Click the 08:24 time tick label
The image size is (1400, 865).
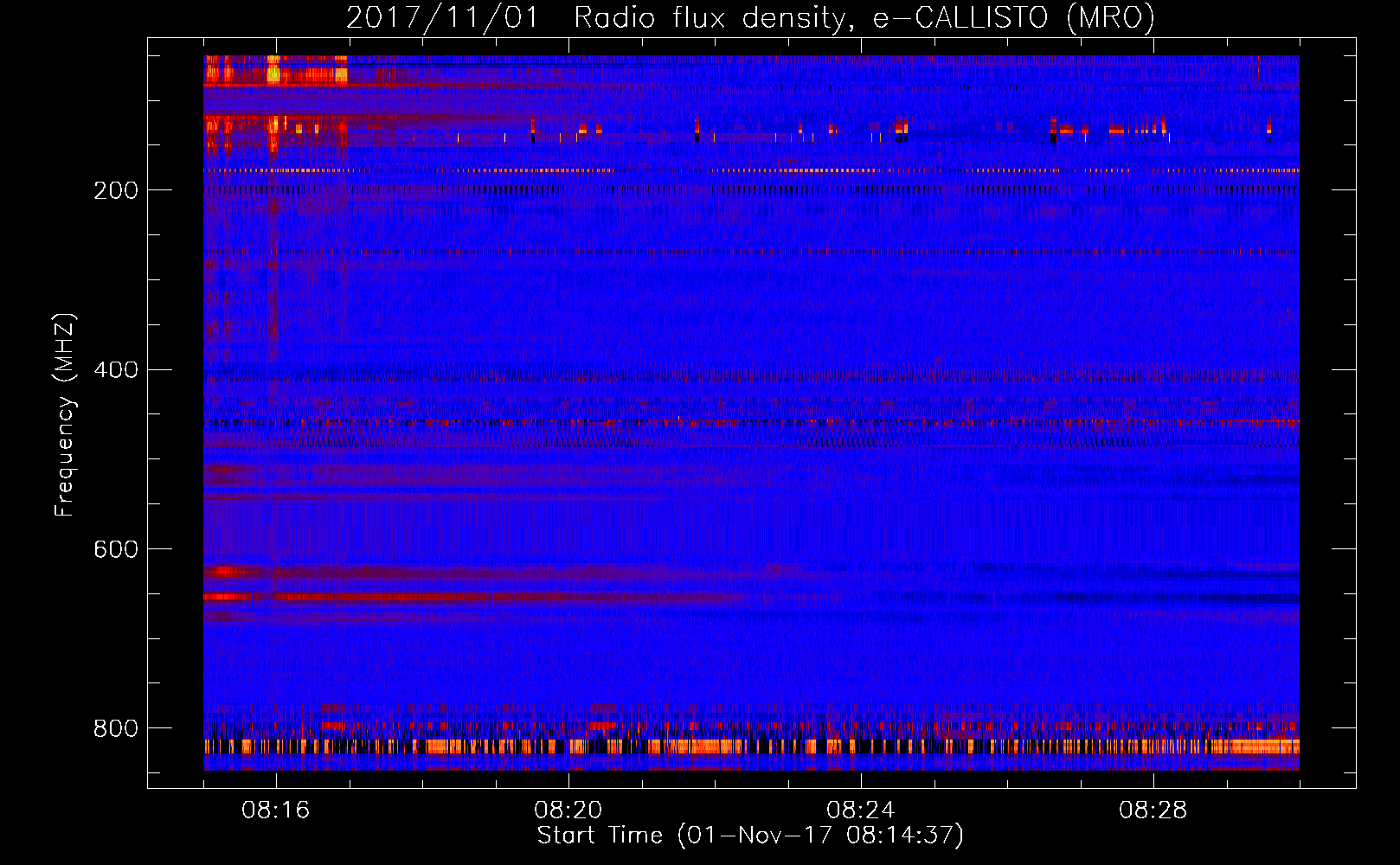tap(861, 811)
